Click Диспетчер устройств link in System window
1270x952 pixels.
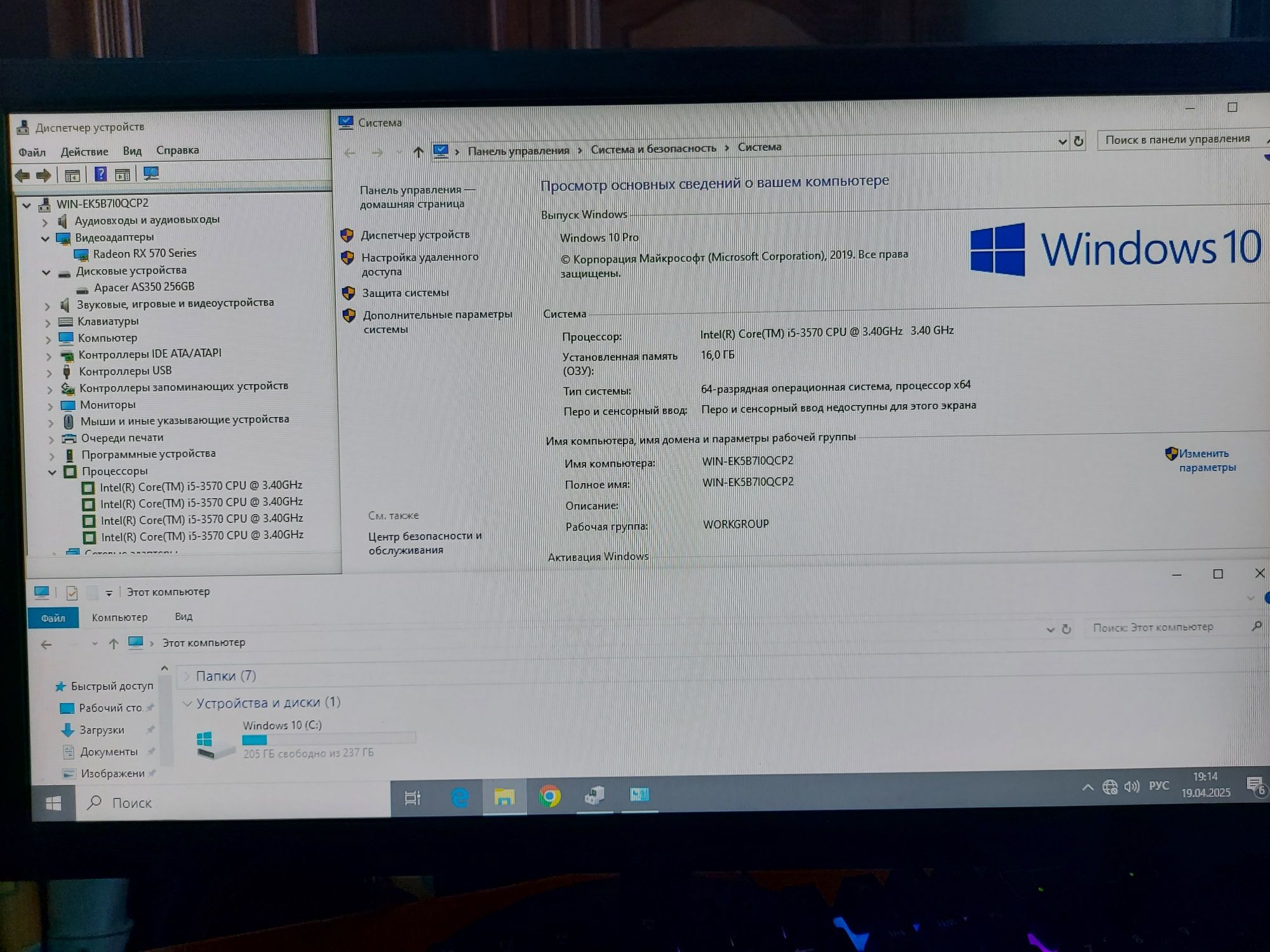(x=415, y=235)
